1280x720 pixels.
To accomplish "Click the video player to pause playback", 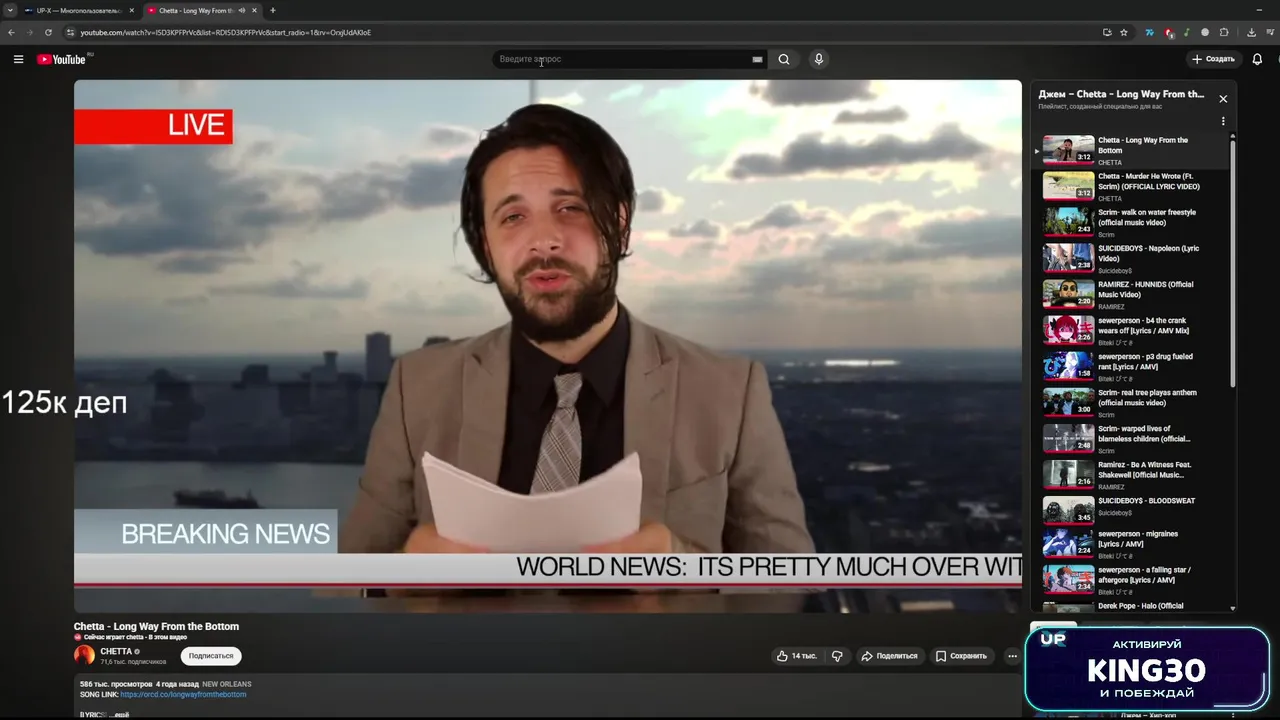I will click(x=548, y=346).
